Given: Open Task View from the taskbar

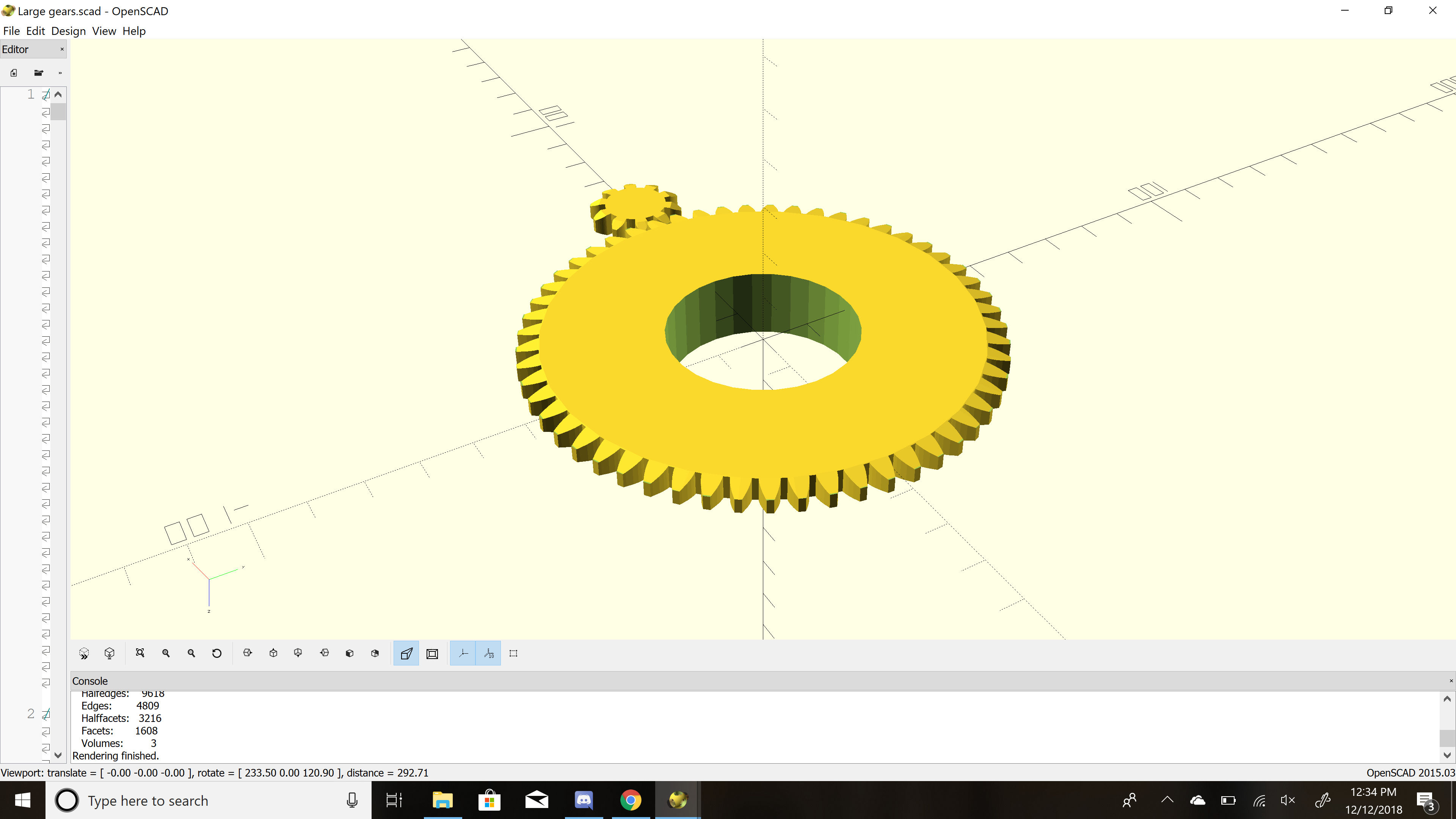Looking at the screenshot, I should (x=394, y=800).
